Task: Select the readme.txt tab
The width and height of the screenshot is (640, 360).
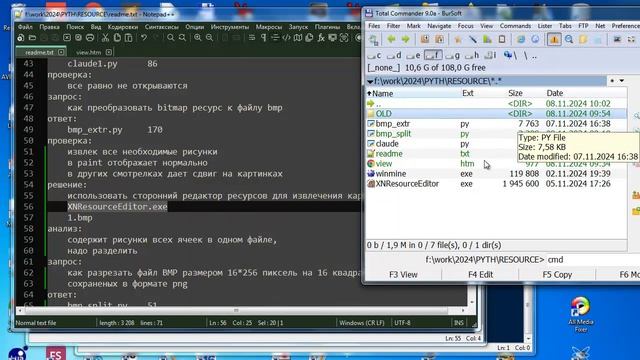Action: (x=39, y=52)
